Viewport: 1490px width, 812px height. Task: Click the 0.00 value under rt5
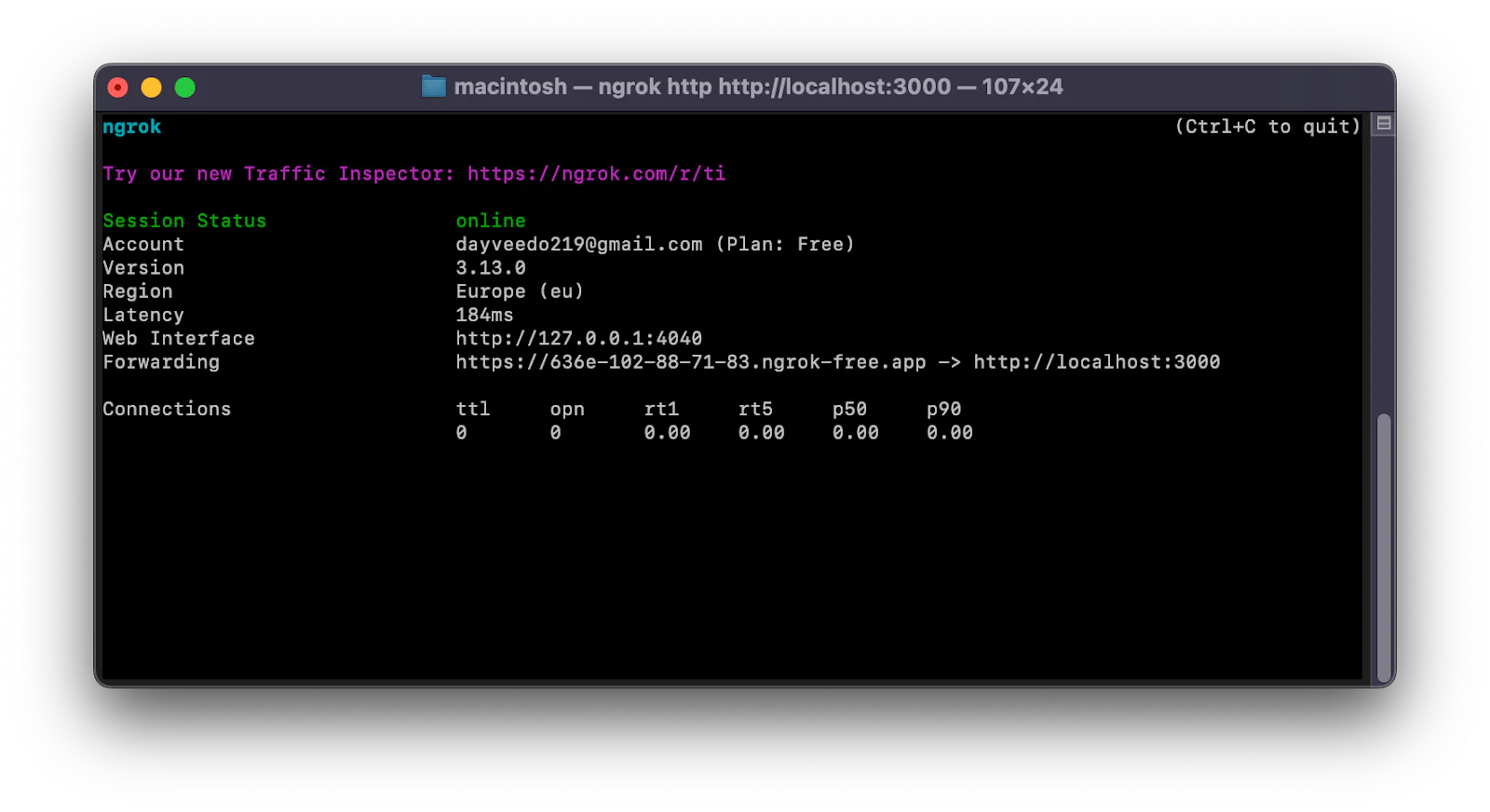761,433
